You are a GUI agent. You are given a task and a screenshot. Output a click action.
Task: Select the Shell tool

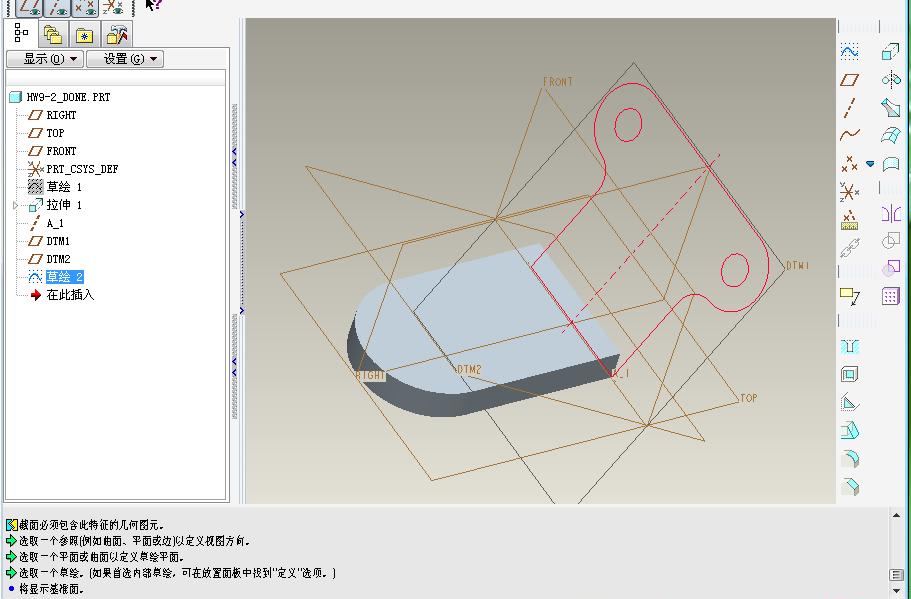(x=849, y=374)
